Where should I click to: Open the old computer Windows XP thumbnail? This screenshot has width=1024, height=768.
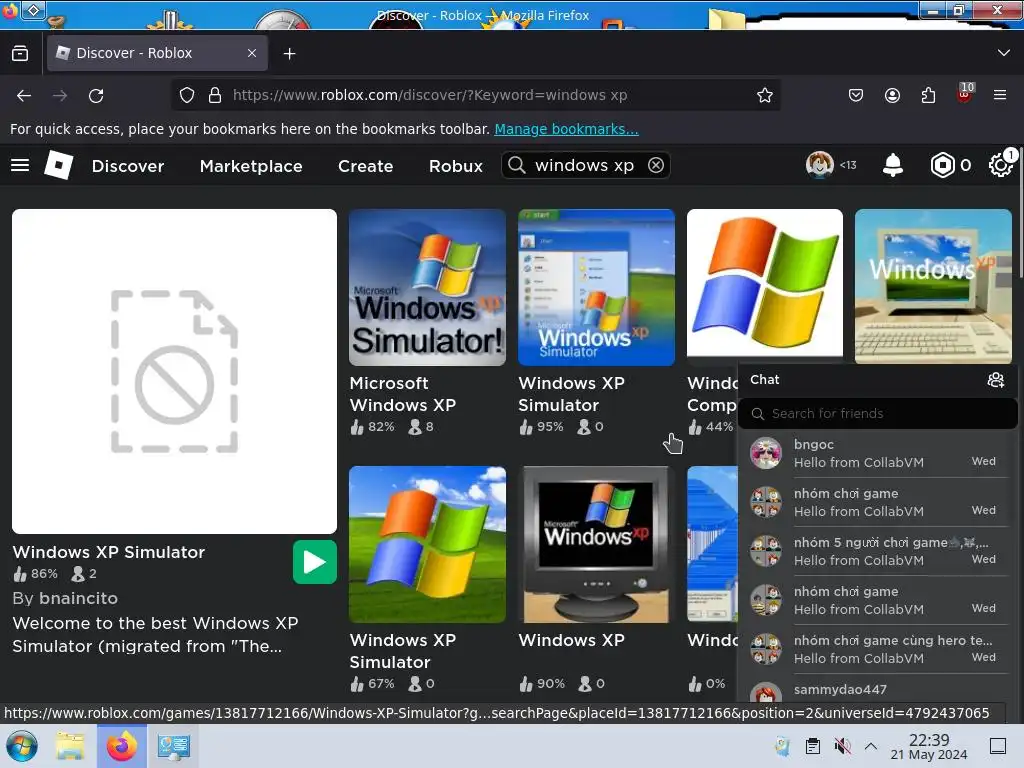tap(933, 286)
